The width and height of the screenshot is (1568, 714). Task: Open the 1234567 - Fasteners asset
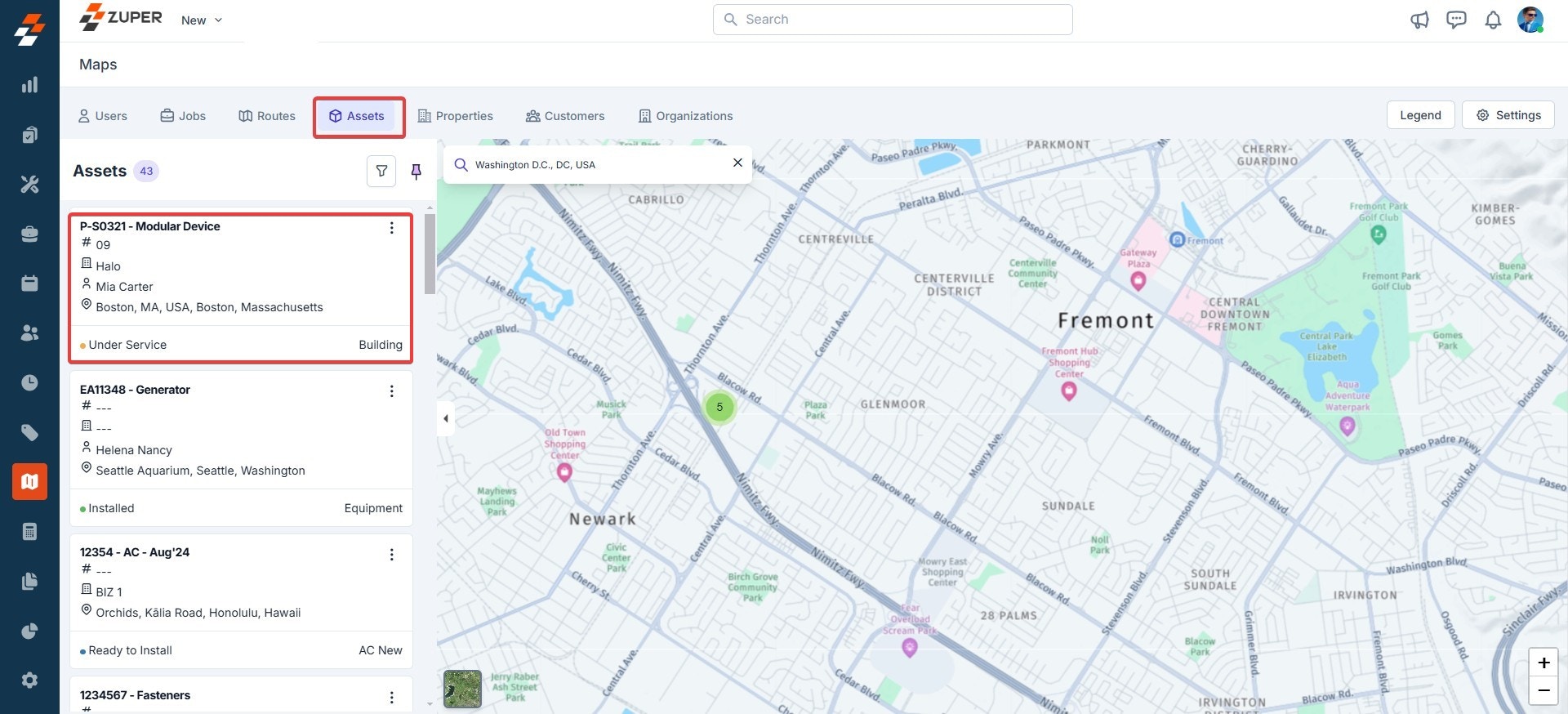point(135,695)
